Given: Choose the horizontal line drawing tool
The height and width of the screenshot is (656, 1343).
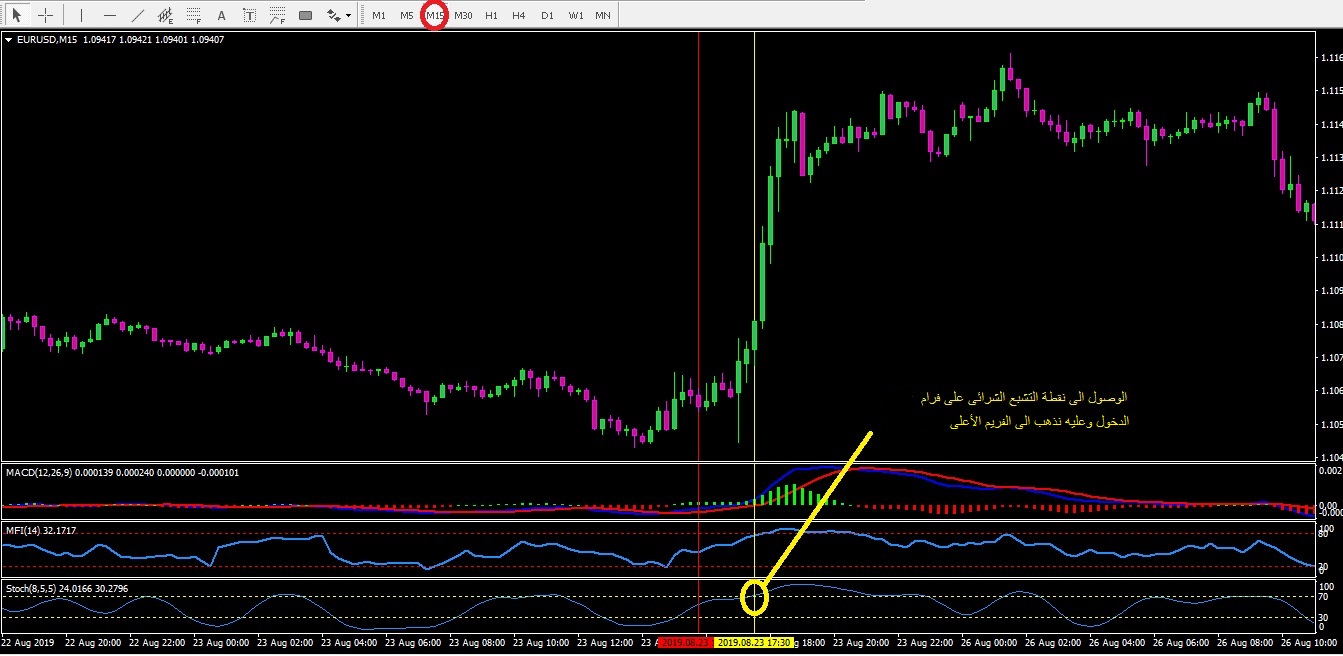Looking at the screenshot, I should pyautogui.click(x=110, y=15).
